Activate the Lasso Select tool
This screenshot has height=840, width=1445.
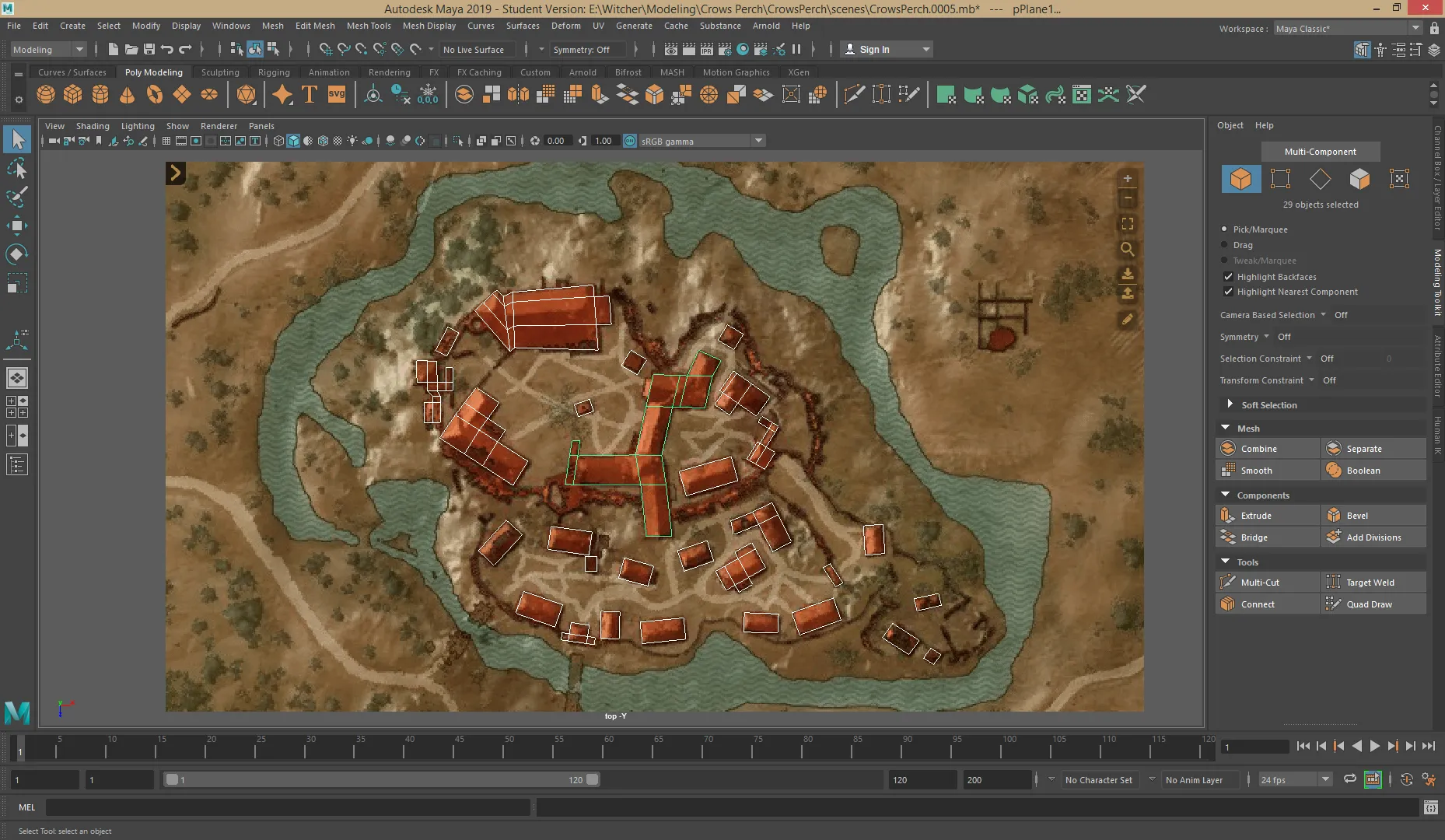17,168
